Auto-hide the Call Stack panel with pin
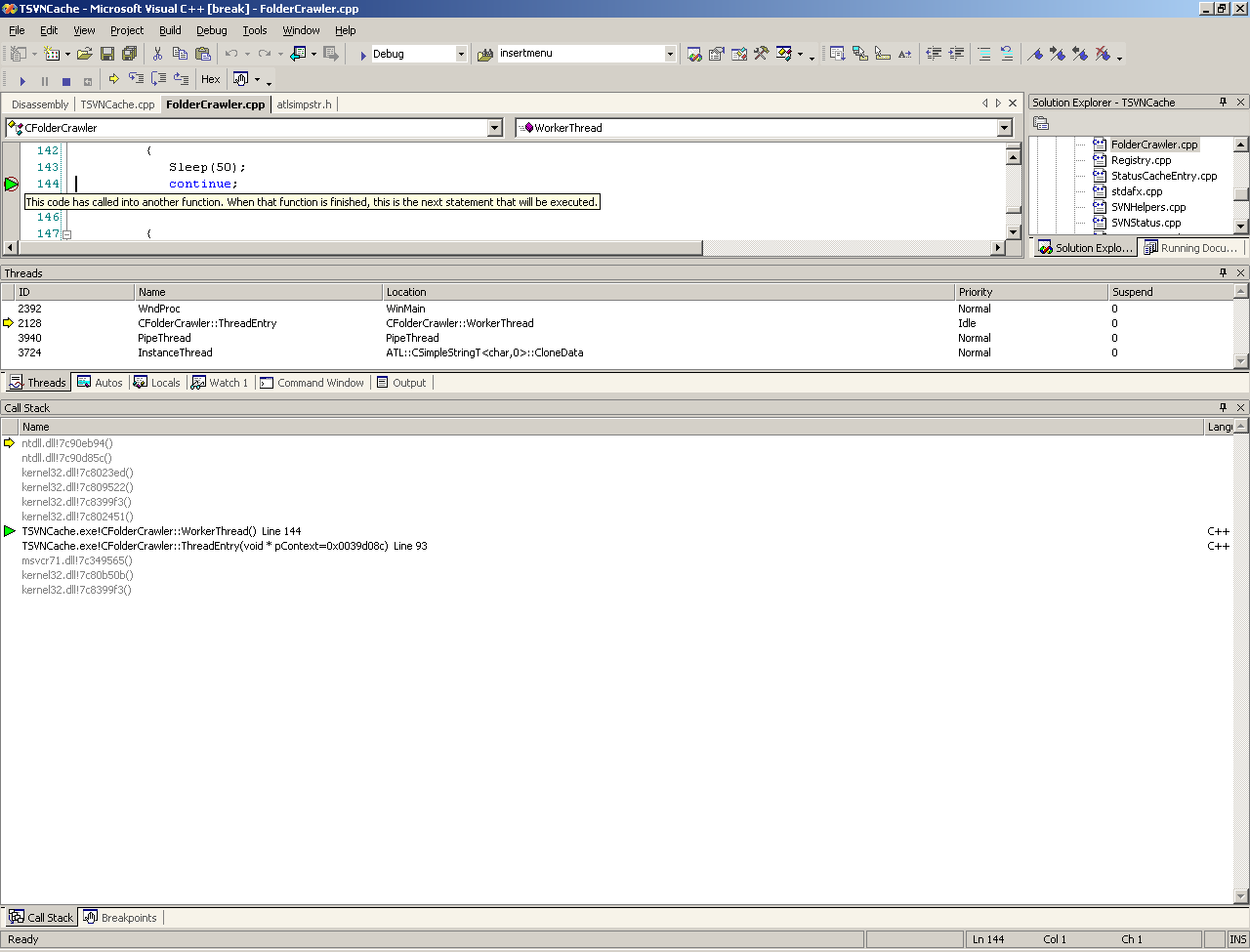The image size is (1250, 952). click(x=1223, y=407)
